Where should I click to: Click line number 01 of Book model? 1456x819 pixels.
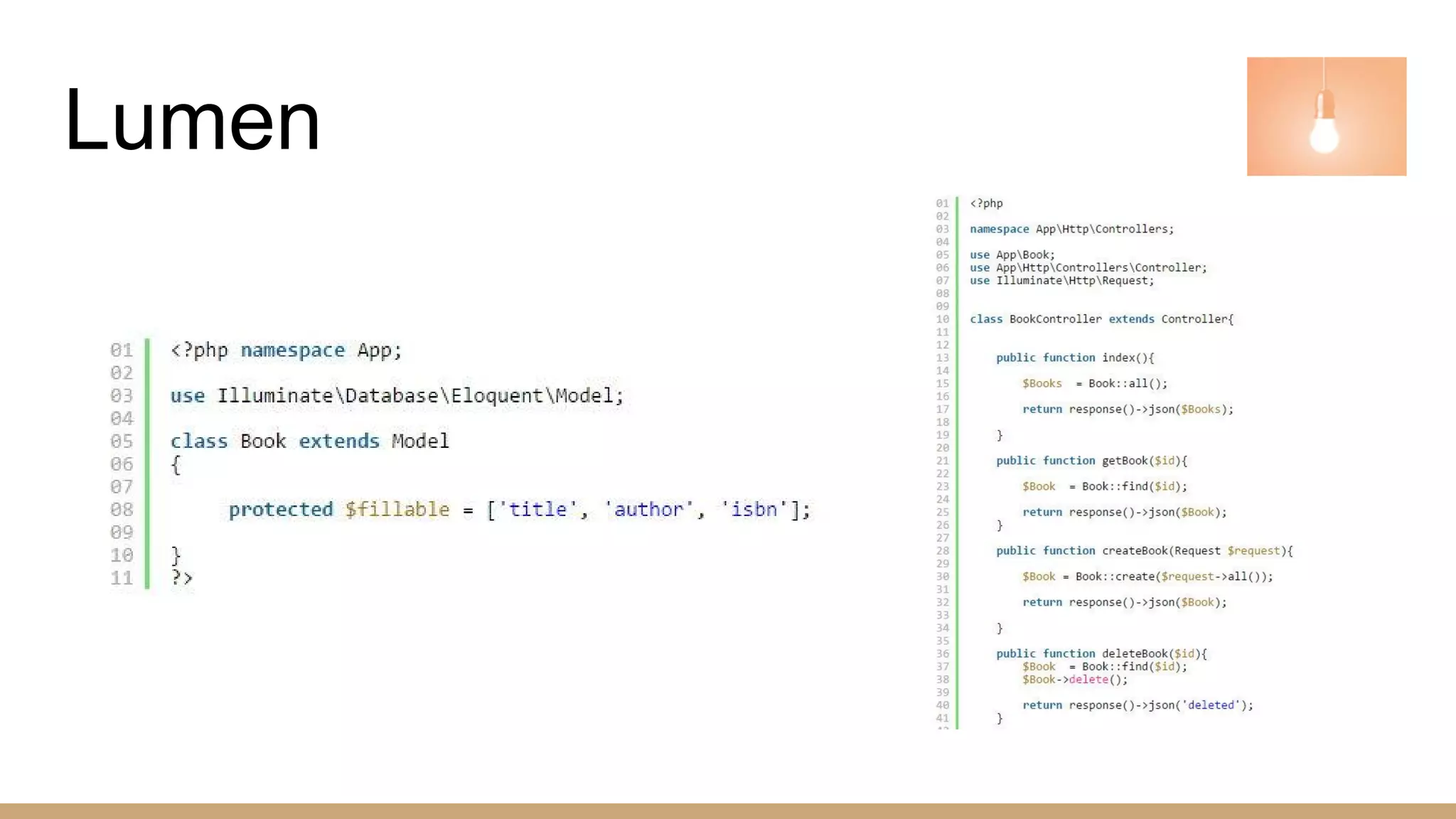tap(122, 350)
